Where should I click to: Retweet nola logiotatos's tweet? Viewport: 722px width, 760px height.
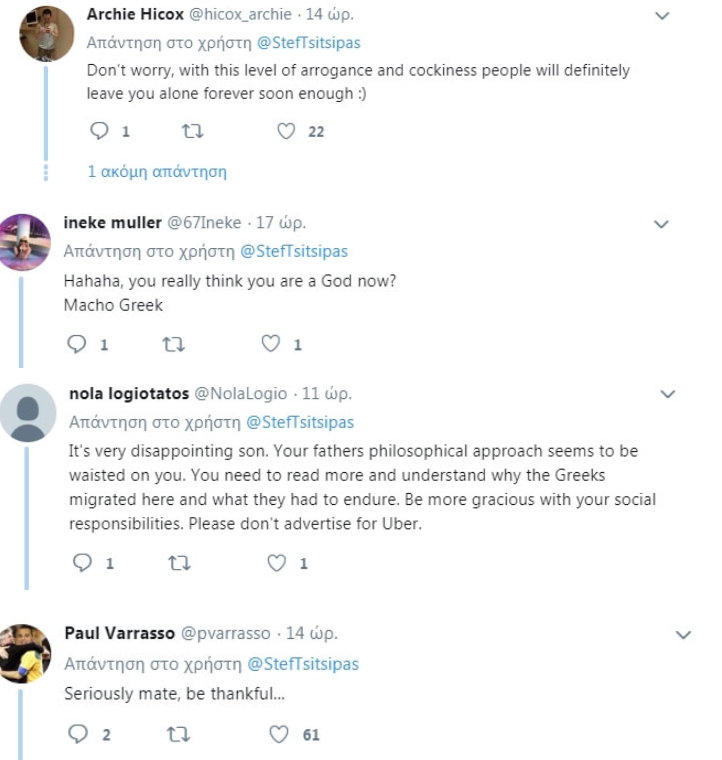[x=180, y=563]
